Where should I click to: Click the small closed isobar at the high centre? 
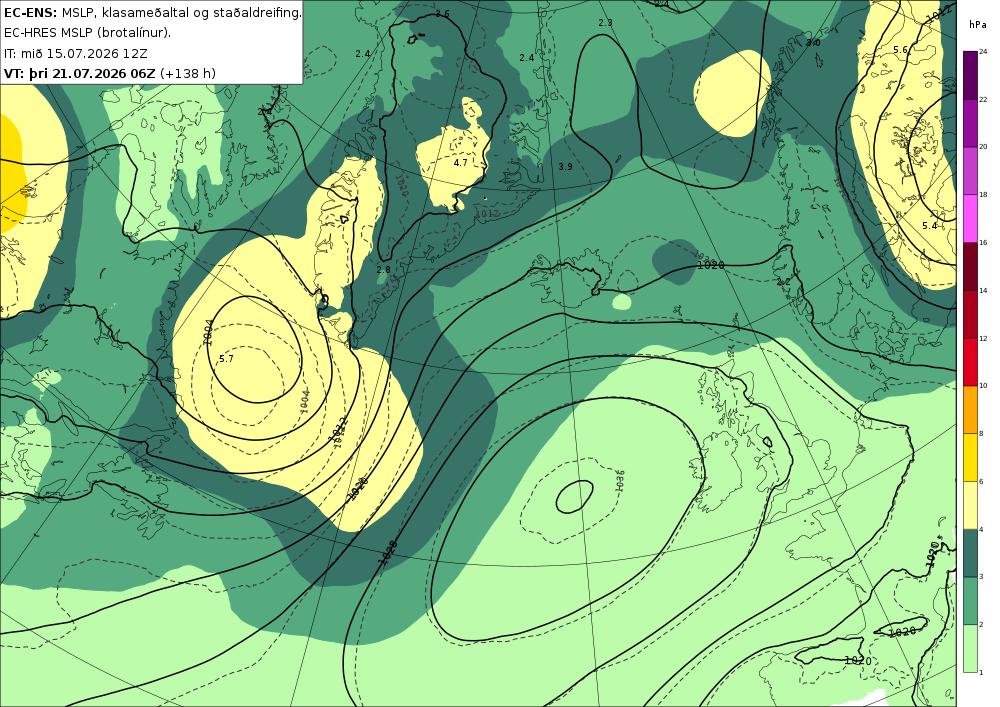(575, 497)
